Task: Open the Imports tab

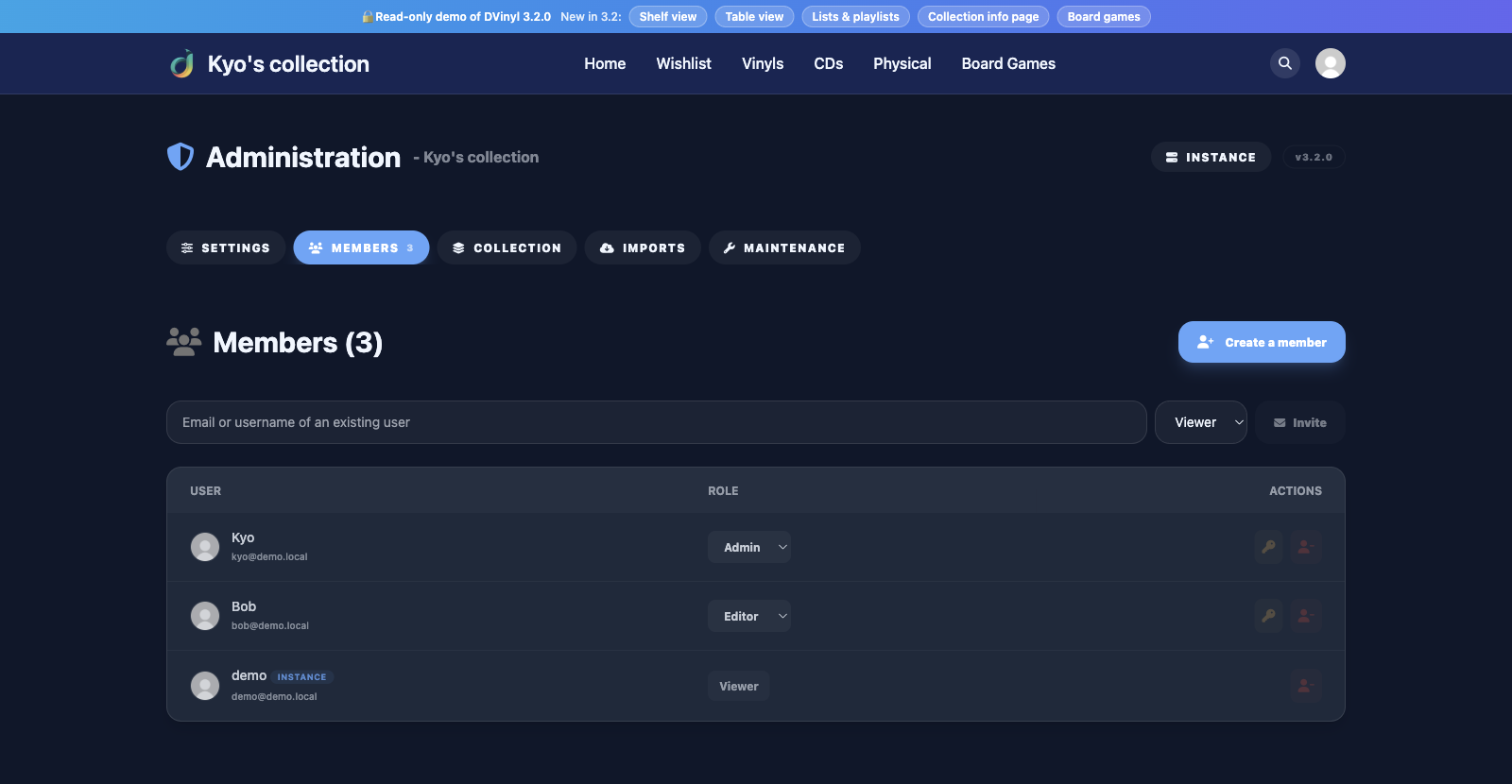Action: [643, 247]
